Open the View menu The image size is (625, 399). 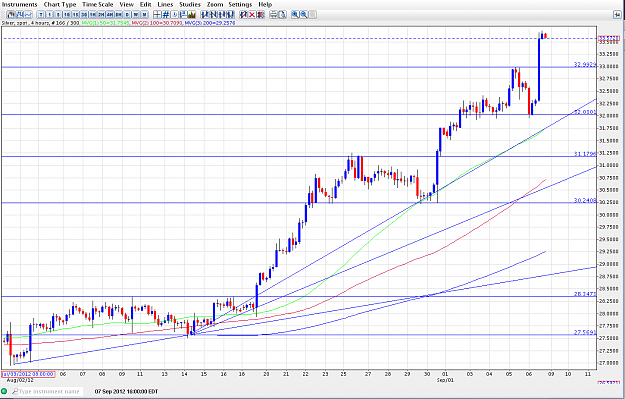point(127,4)
